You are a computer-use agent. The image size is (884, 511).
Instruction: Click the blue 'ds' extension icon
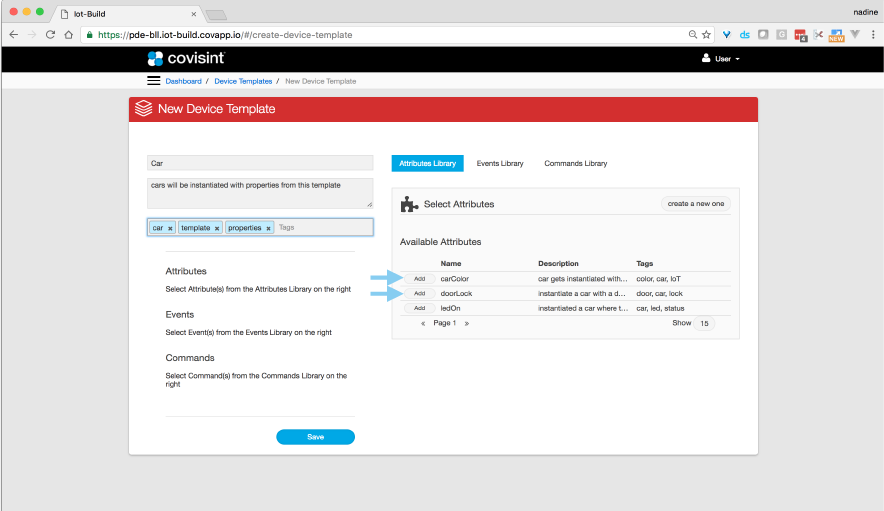(x=744, y=34)
